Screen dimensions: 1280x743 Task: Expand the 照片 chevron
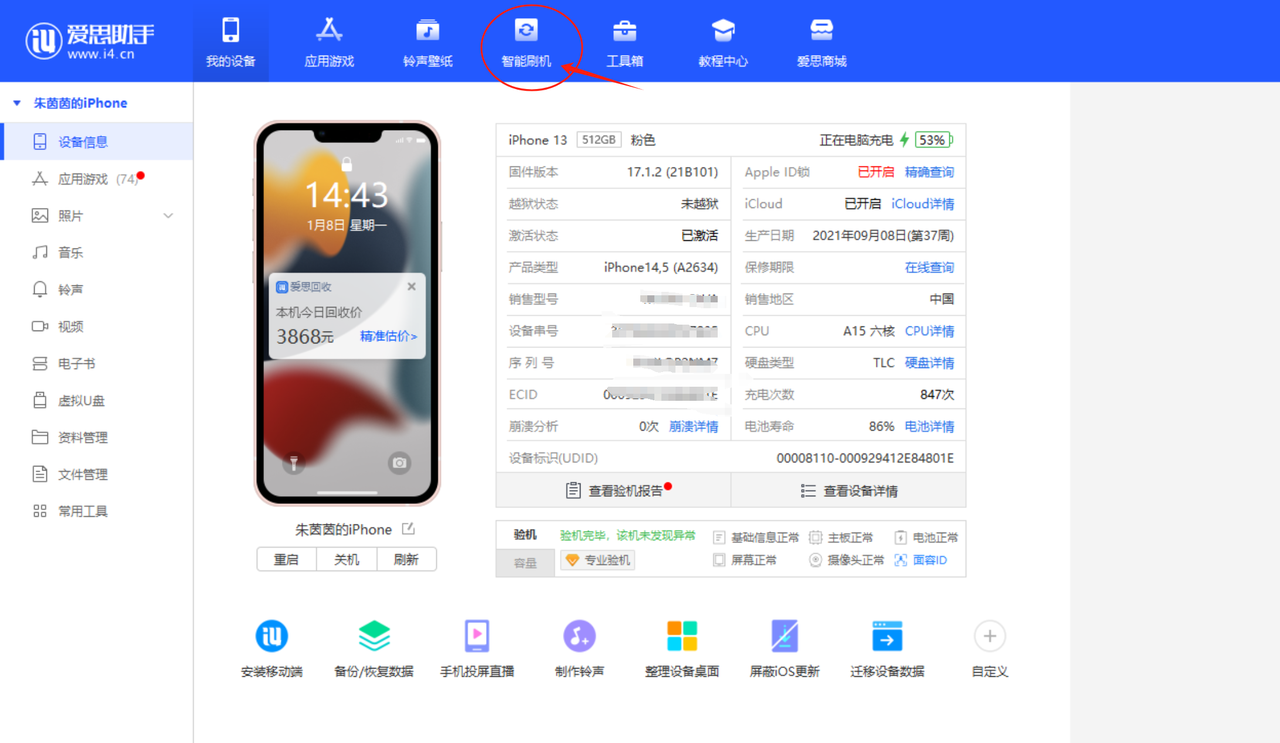point(168,216)
